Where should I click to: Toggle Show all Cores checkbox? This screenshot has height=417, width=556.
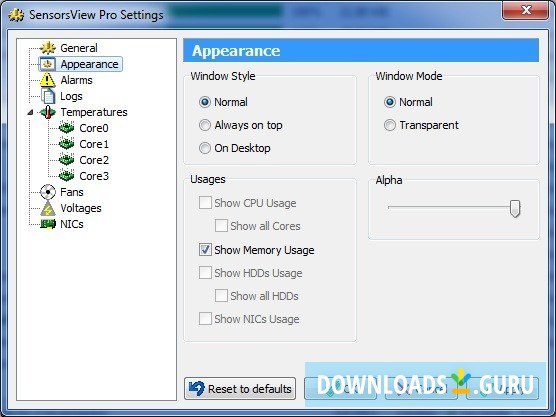pyautogui.click(x=221, y=226)
